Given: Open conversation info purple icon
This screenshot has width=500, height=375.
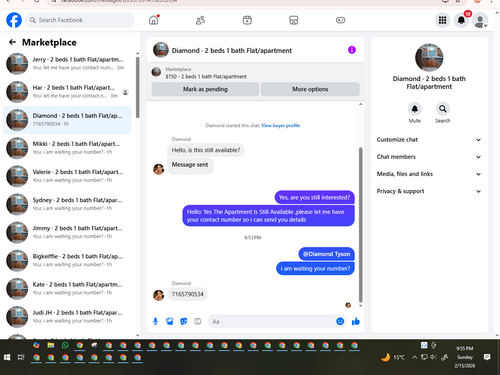Looking at the screenshot, I should pyautogui.click(x=352, y=50).
